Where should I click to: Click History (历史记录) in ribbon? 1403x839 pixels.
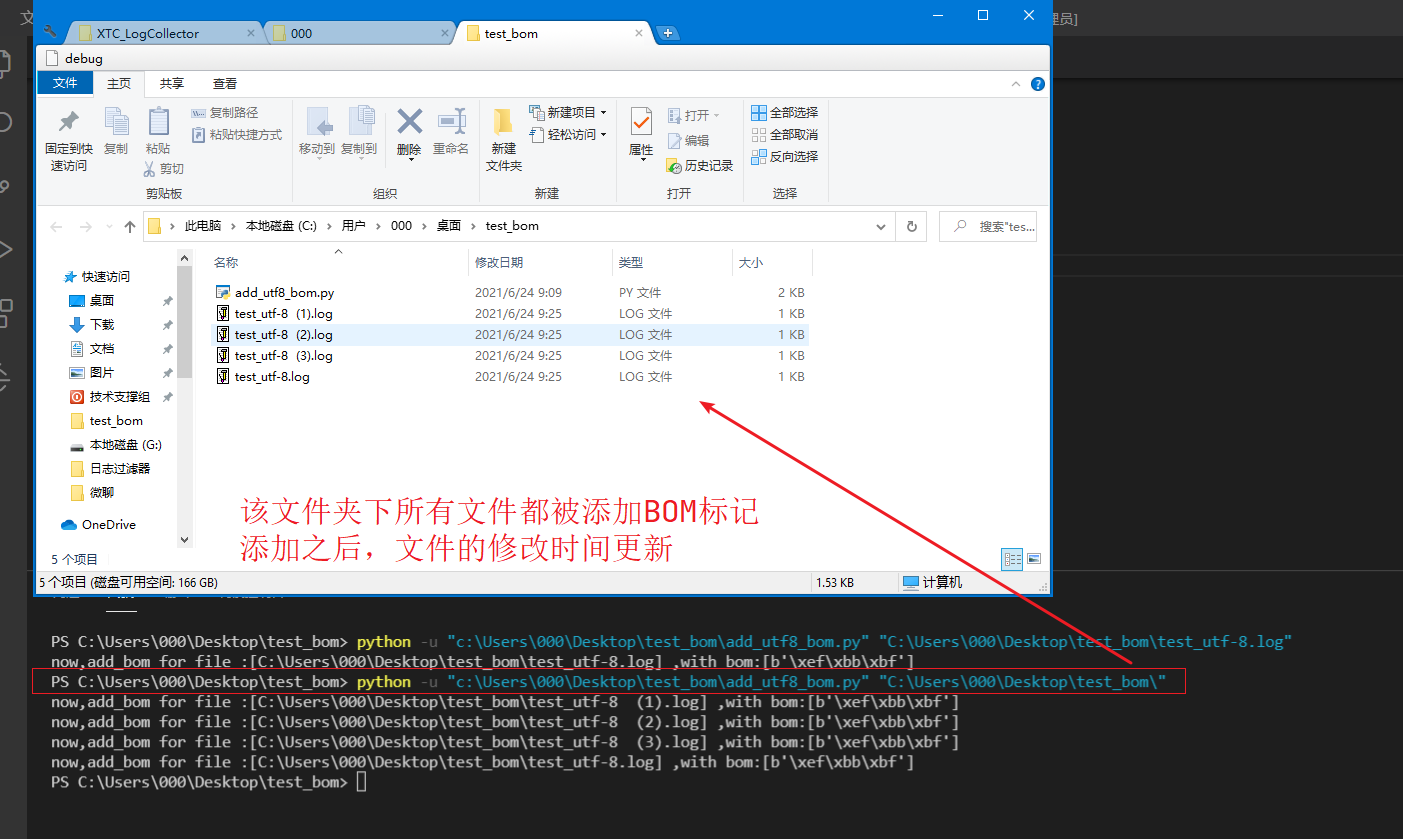point(700,165)
